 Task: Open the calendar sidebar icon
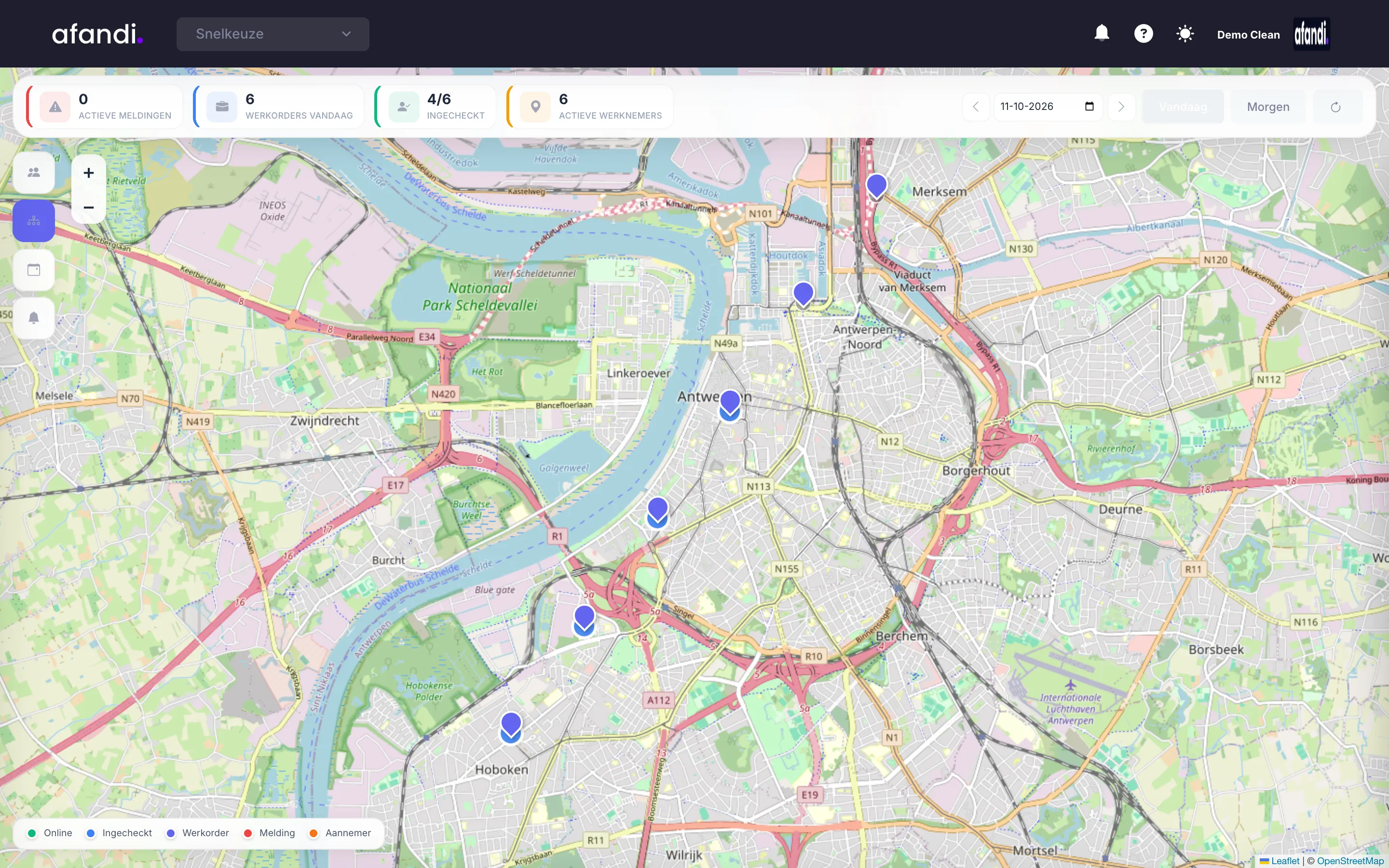tap(34, 269)
